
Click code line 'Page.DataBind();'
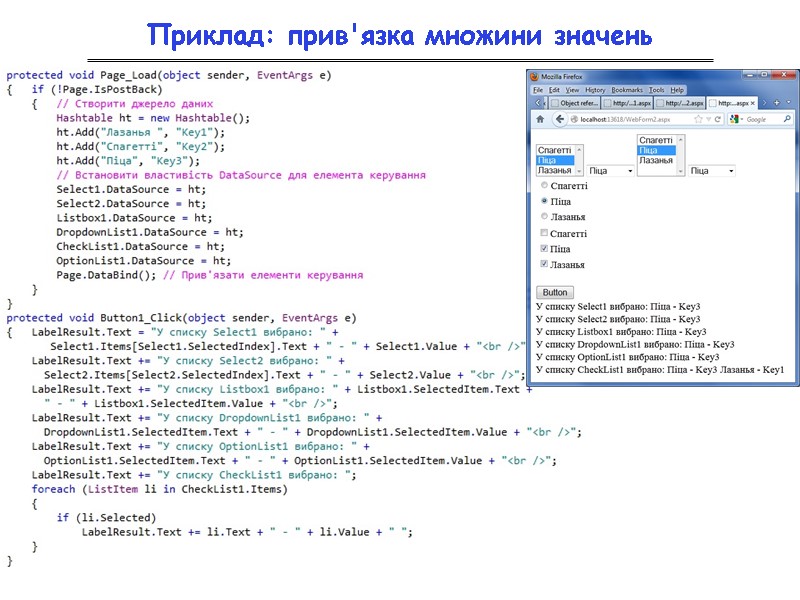[106, 275]
